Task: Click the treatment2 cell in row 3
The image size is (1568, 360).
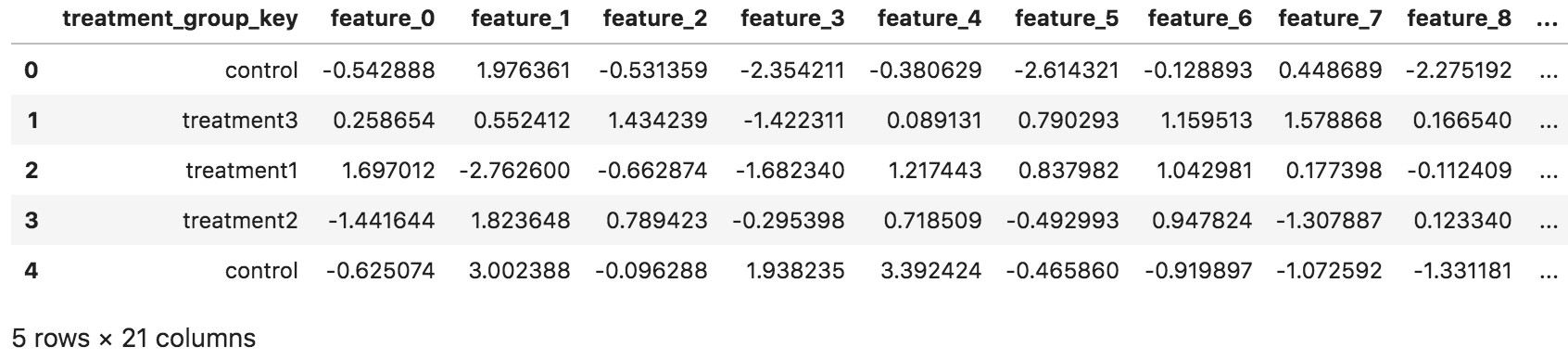Action: 240,220
